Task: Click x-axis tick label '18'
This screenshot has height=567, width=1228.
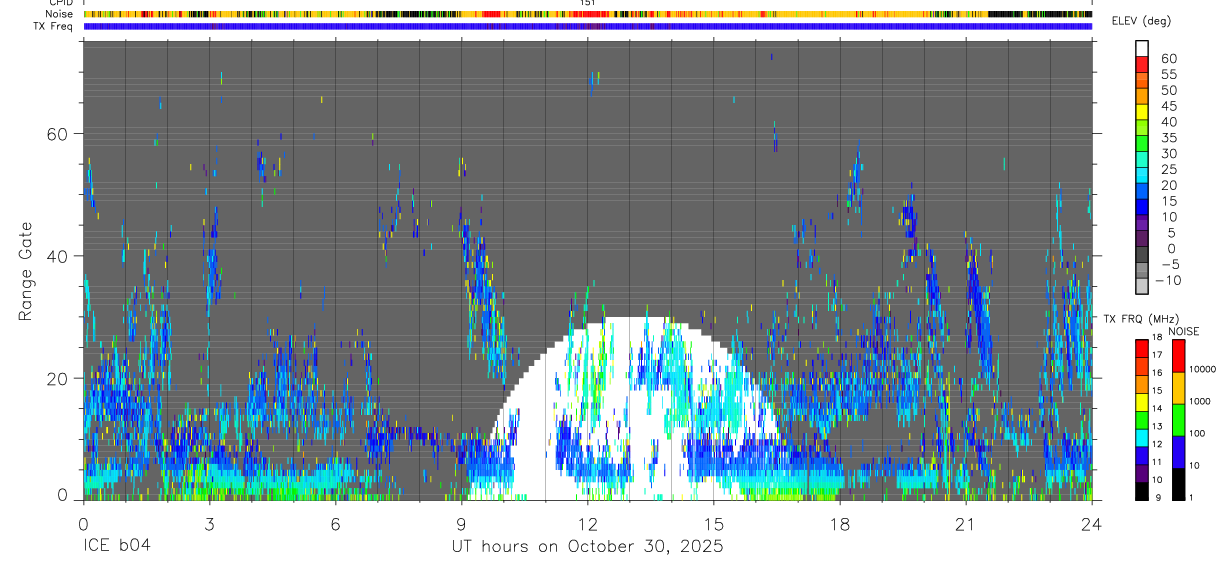Action: (840, 523)
